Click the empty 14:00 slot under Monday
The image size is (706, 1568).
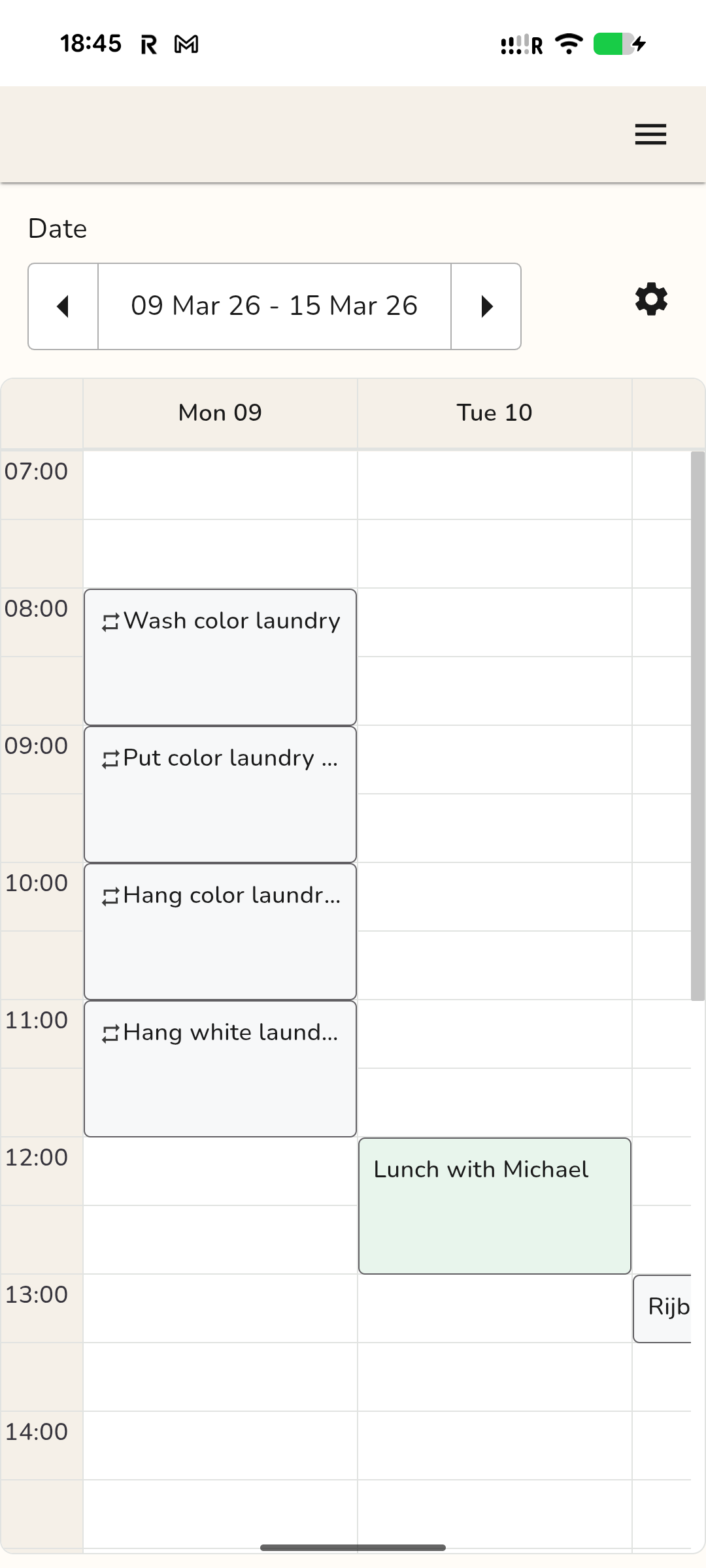[x=220, y=1444]
